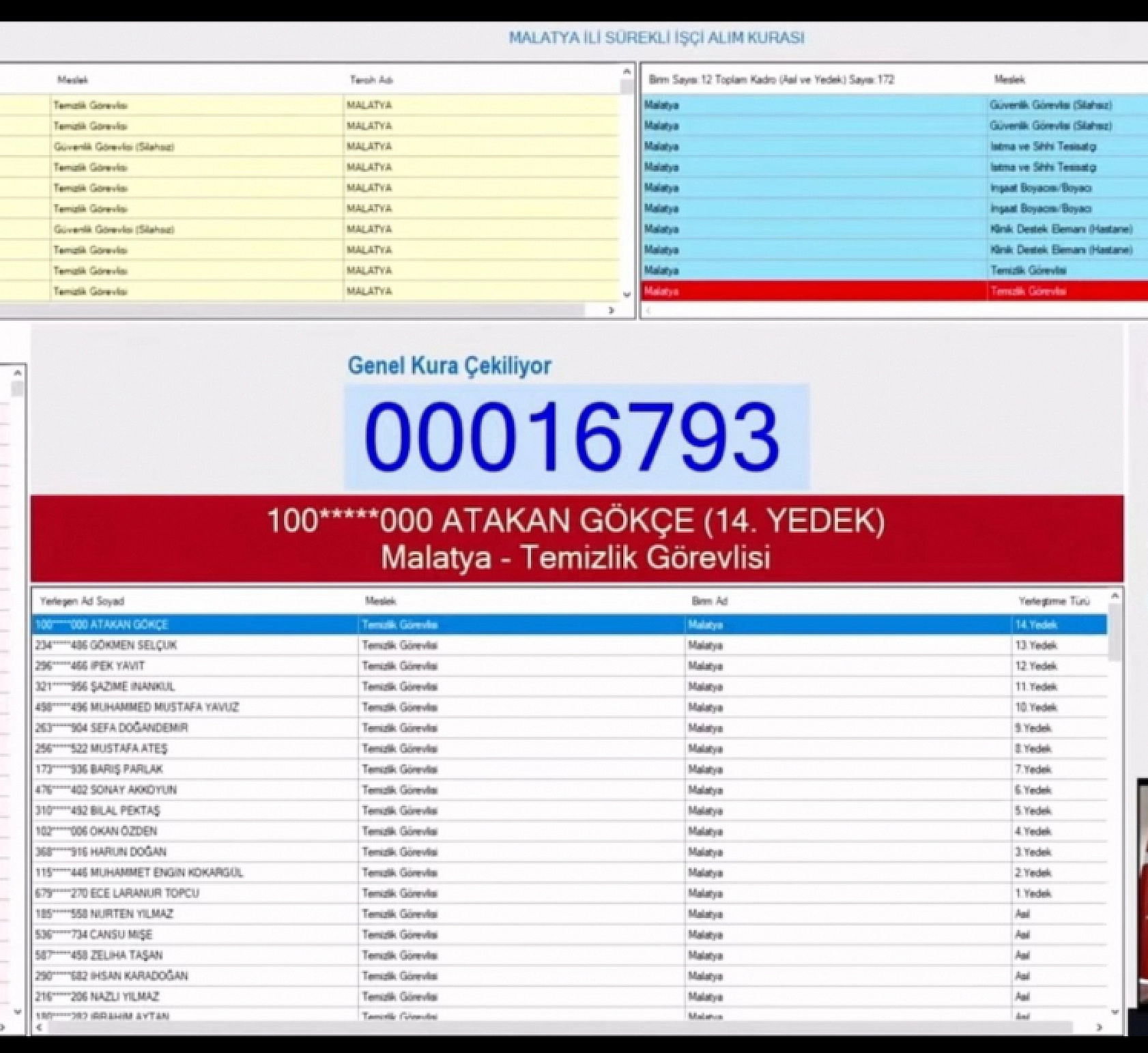Image resolution: width=1148 pixels, height=1053 pixels.
Task: Click scroll-down arrow of placed candidates table
Action: click(1115, 1013)
